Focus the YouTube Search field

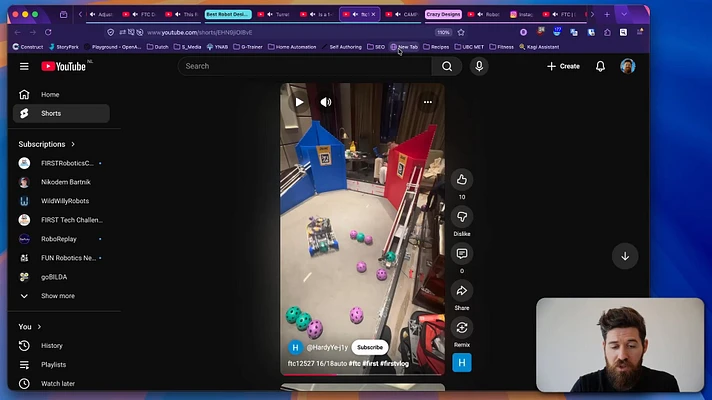coord(305,66)
